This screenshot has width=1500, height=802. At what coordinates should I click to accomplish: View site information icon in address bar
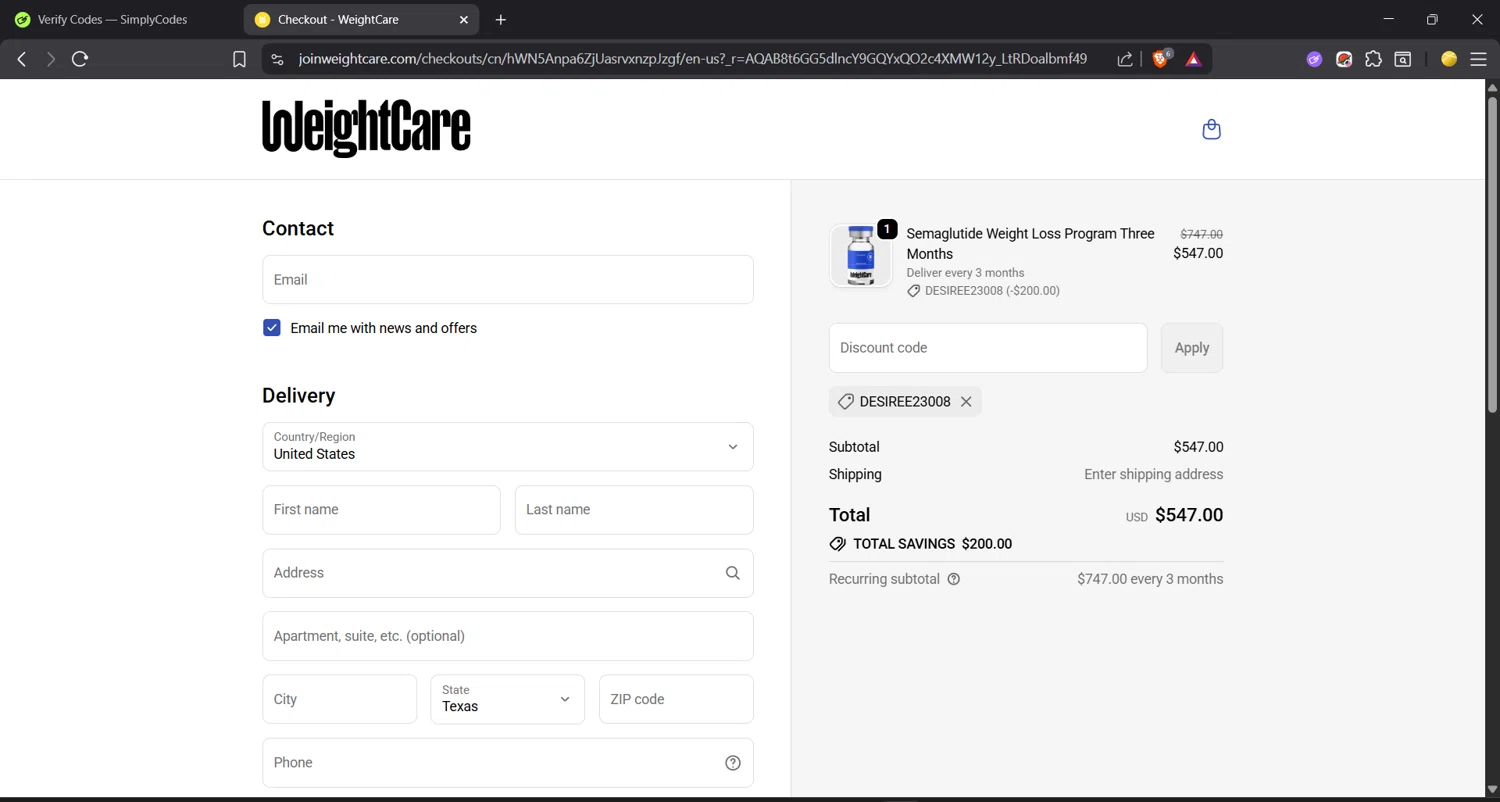coord(278,59)
